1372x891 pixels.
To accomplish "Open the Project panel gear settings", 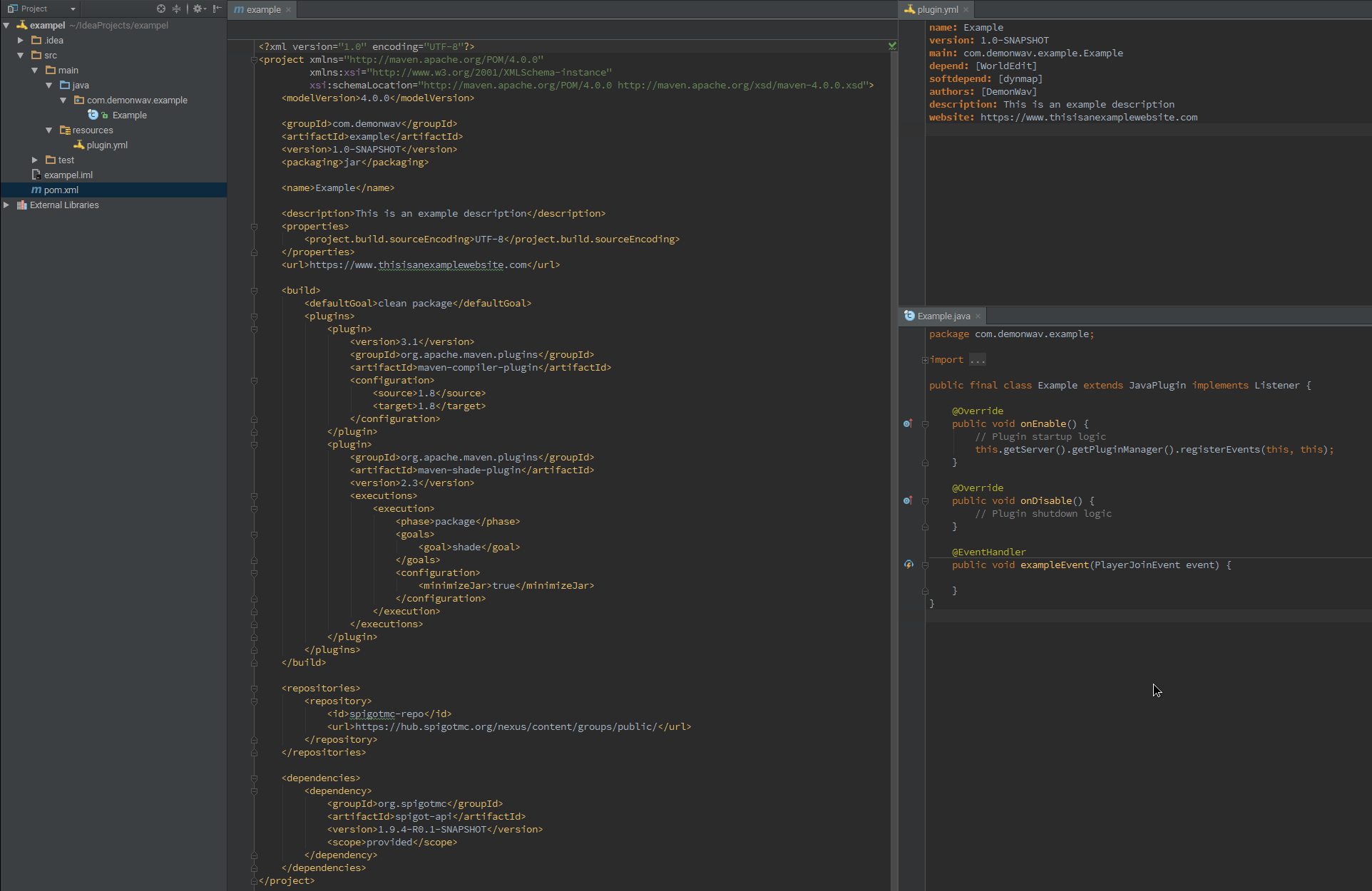I will coord(198,9).
